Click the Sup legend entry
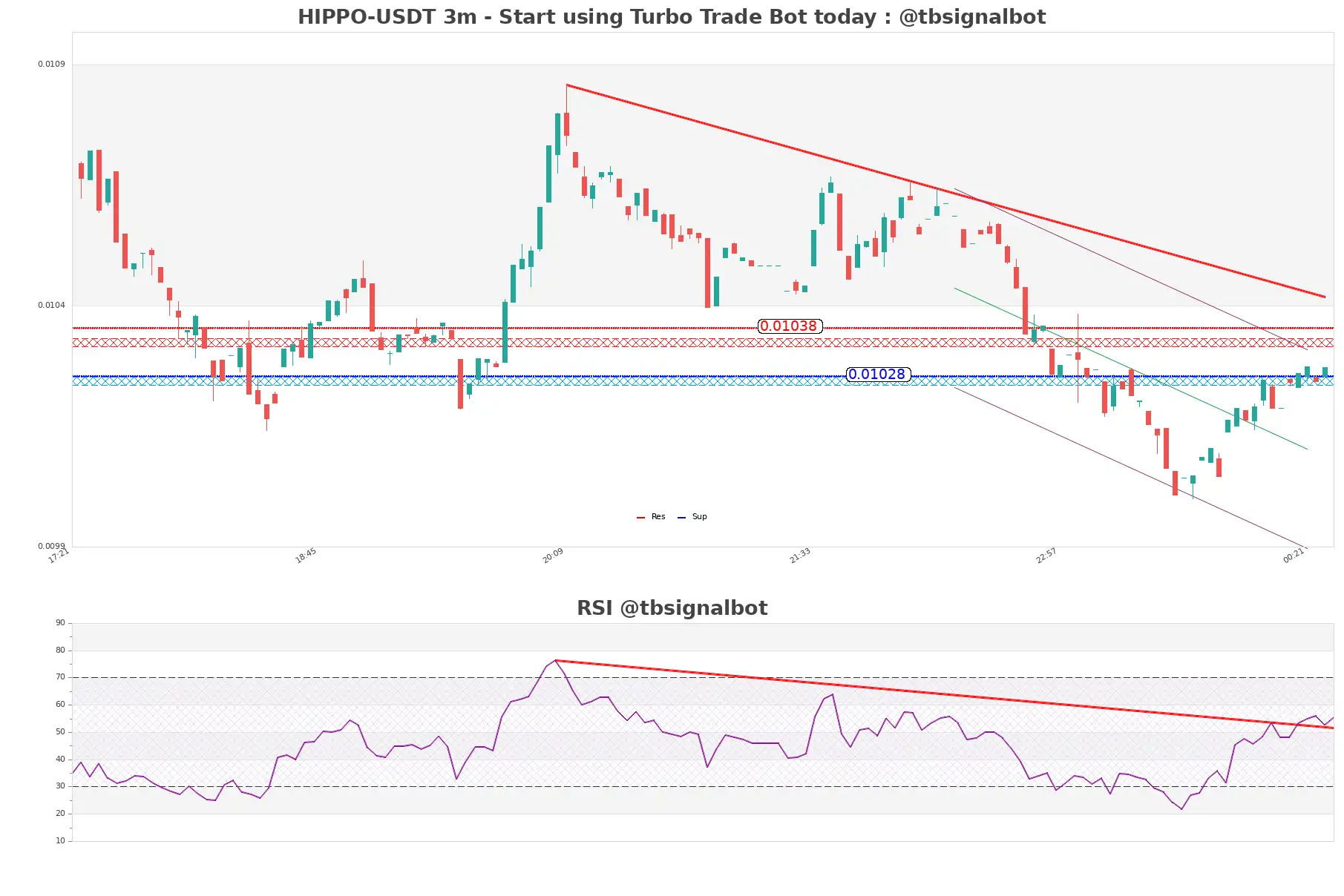This screenshot has height=896, width=1344. coord(692,517)
